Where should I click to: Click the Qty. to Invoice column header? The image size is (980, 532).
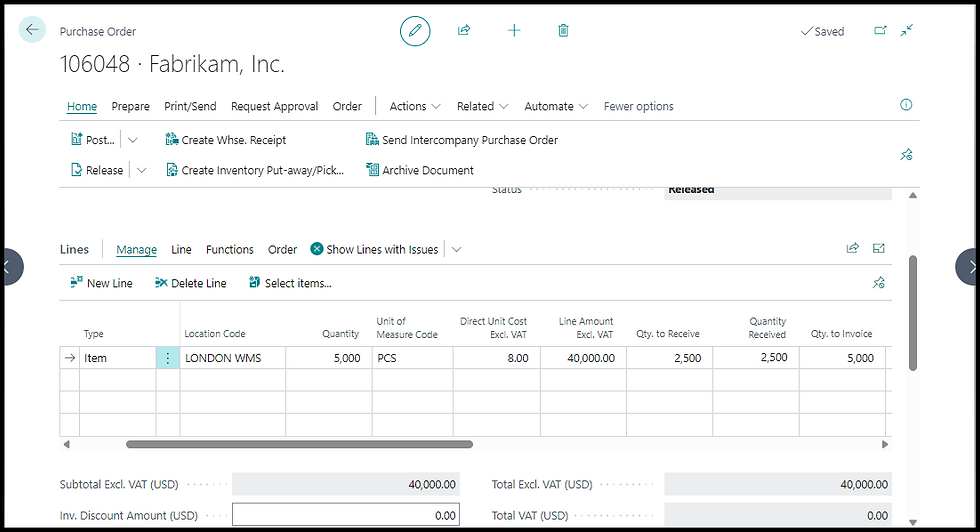841,334
